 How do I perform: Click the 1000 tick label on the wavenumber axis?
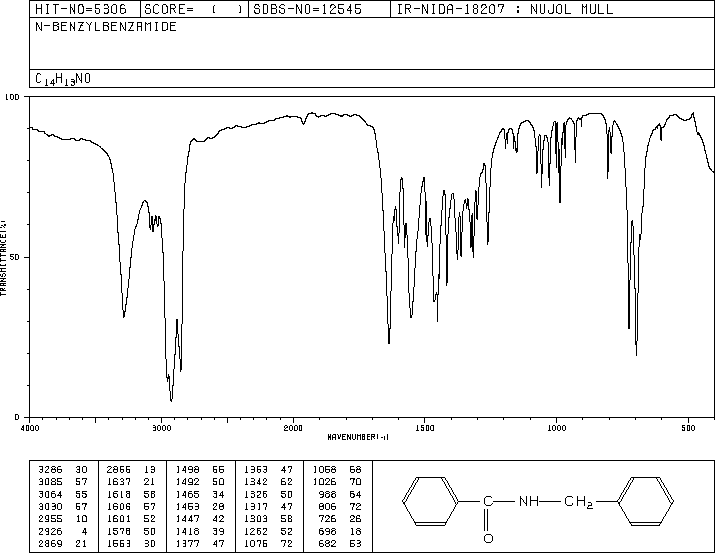coord(556,428)
